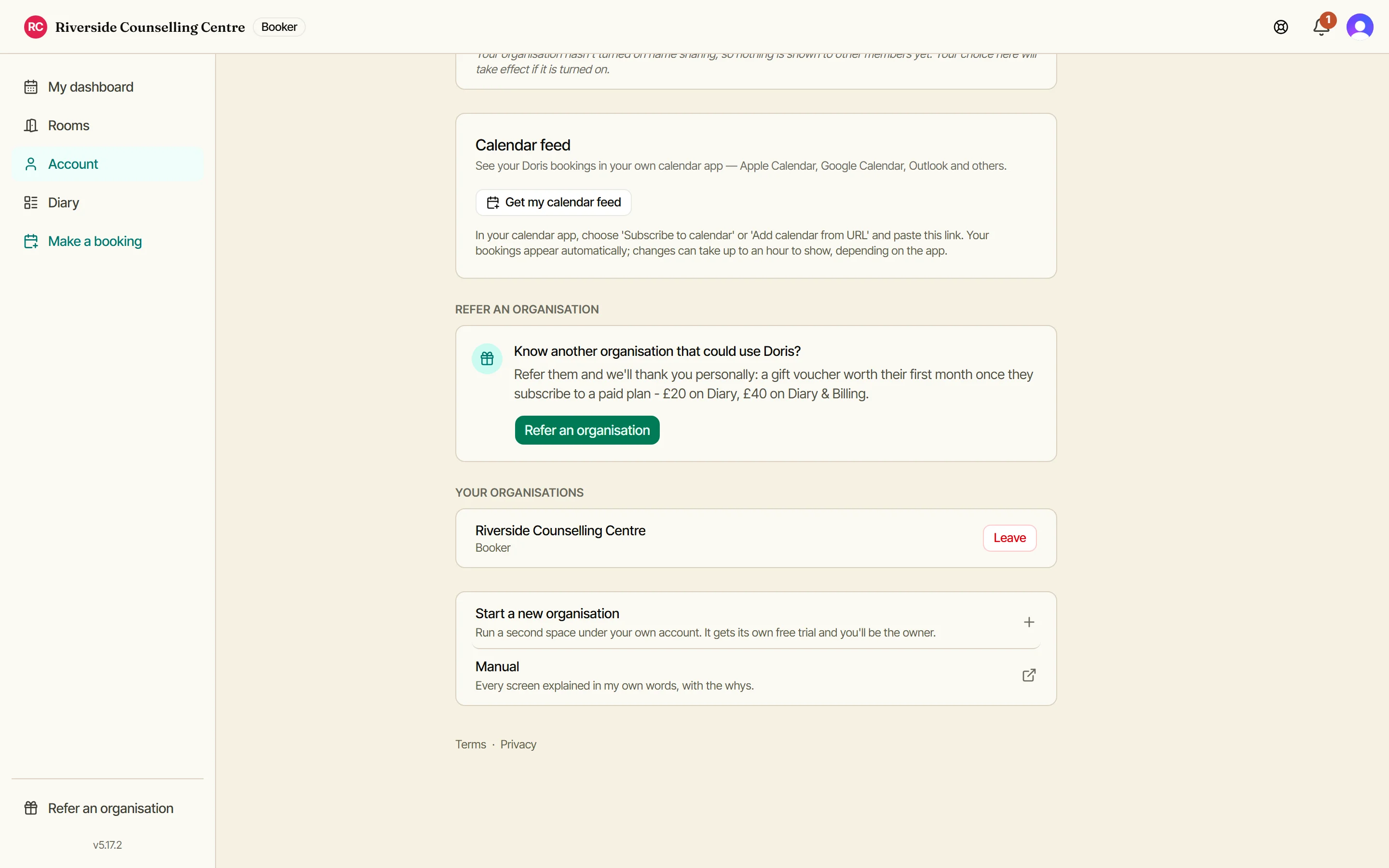Screen dimensions: 1389x868
Task: Click the Booker role badge
Action: 279,27
